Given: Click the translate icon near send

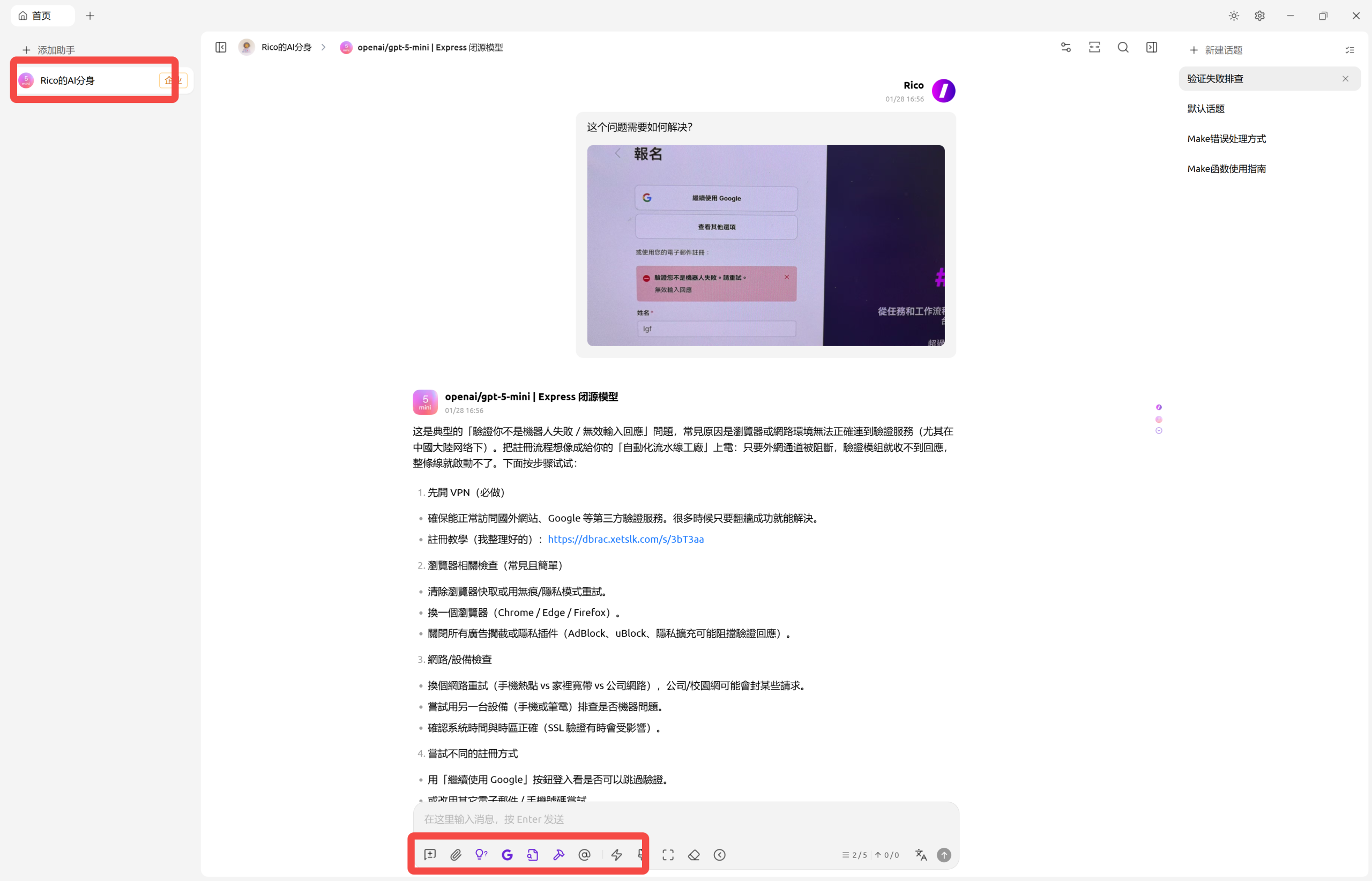Looking at the screenshot, I should (x=921, y=855).
